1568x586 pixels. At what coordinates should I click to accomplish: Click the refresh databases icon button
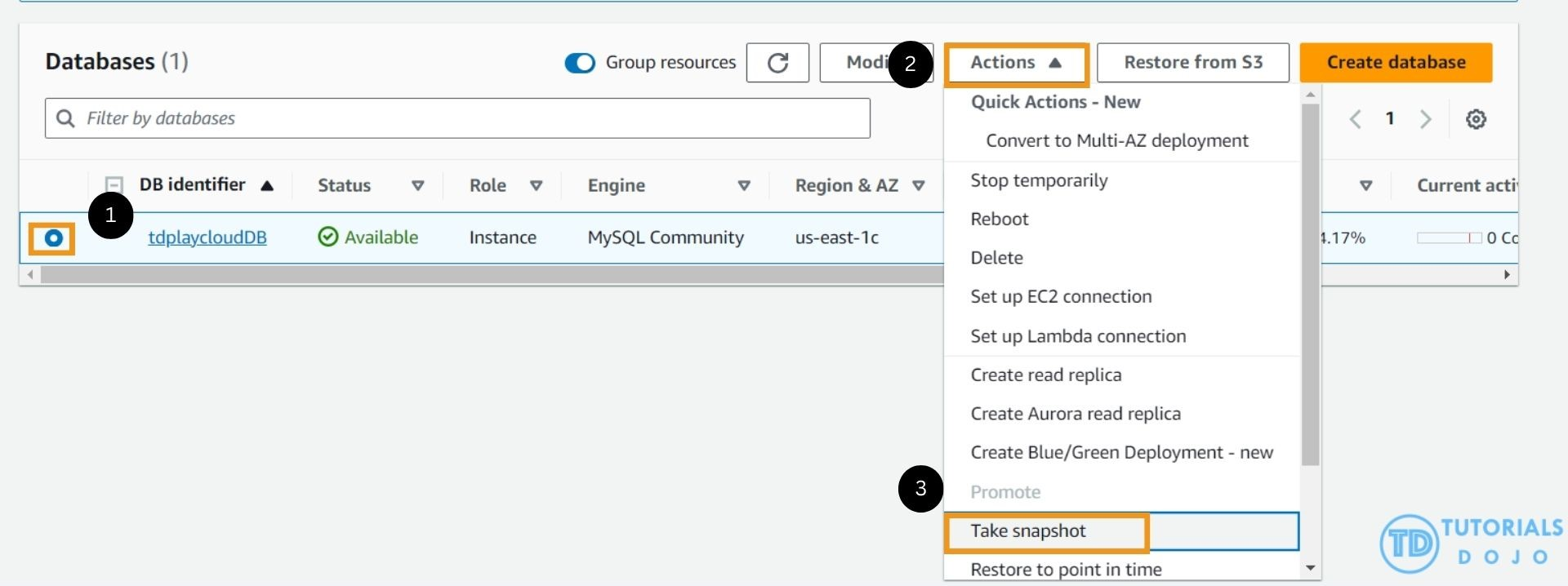click(777, 63)
